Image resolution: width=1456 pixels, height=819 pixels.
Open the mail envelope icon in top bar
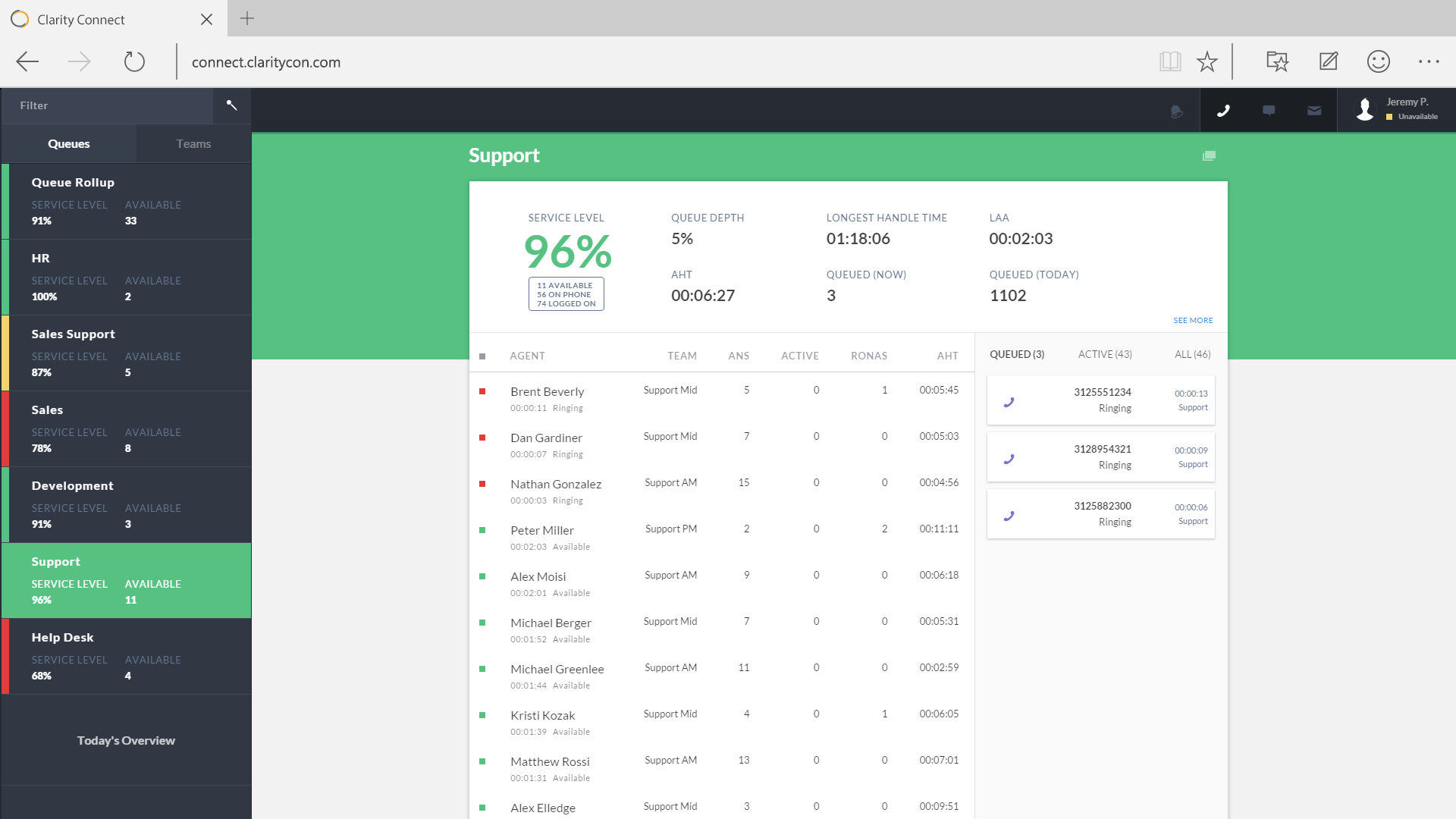click(1314, 111)
